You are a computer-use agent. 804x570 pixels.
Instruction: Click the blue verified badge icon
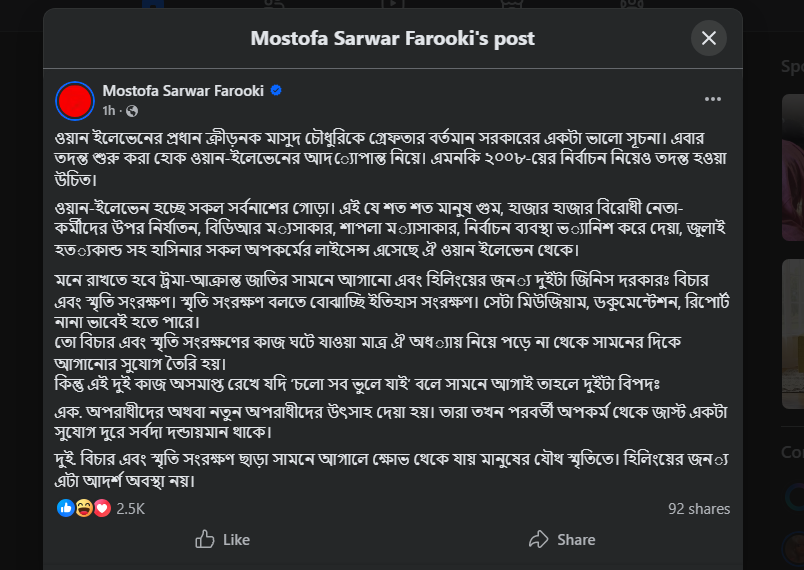276,90
